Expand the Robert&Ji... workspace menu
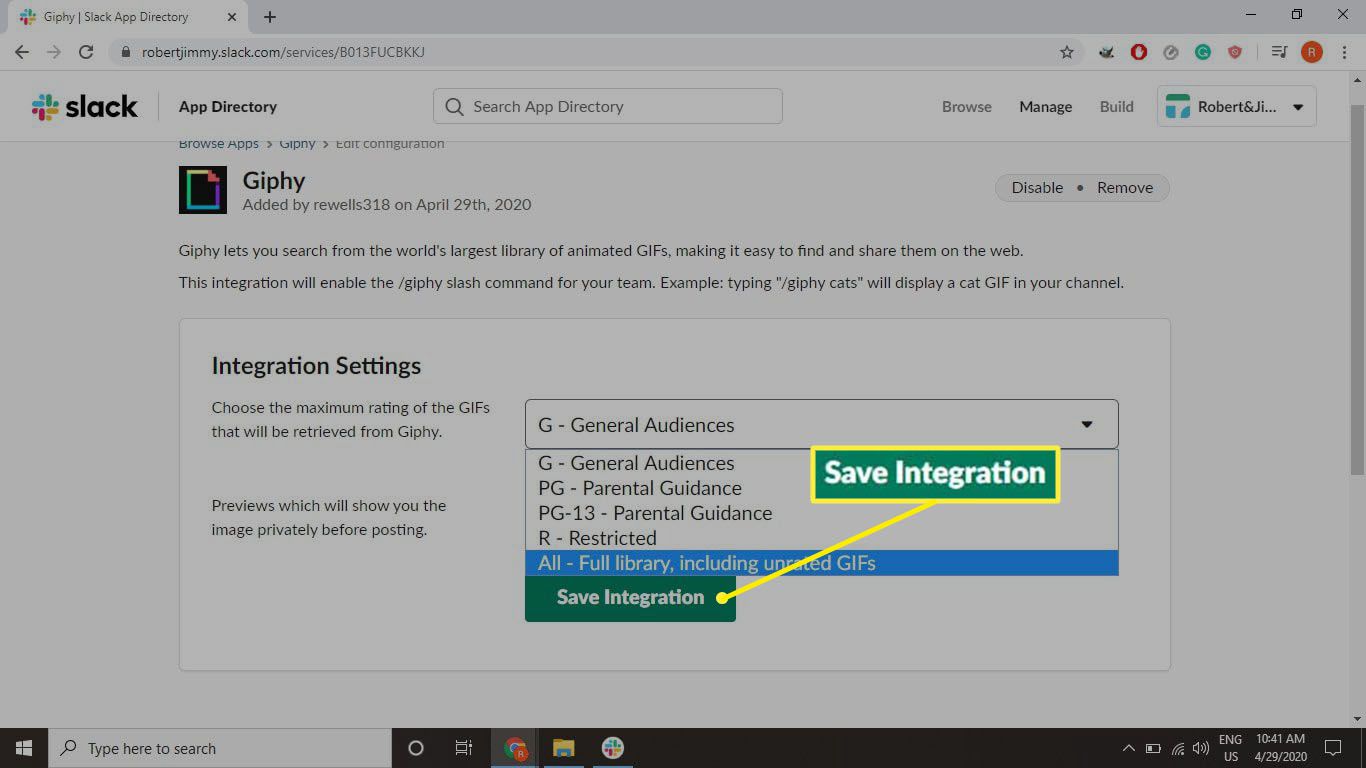The height and width of the screenshot is (768, 1366). point(1237,107)
